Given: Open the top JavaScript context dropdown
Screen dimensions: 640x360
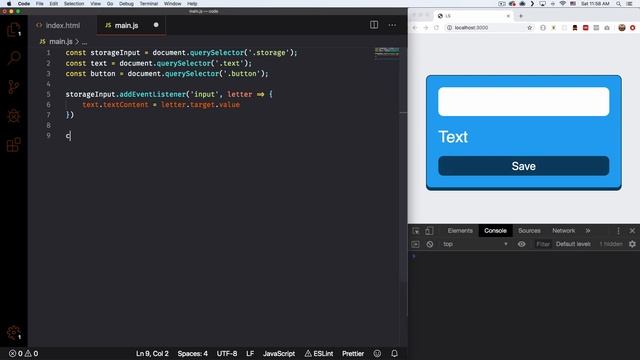Looking at the screenshot, I should tap(475, 244).
